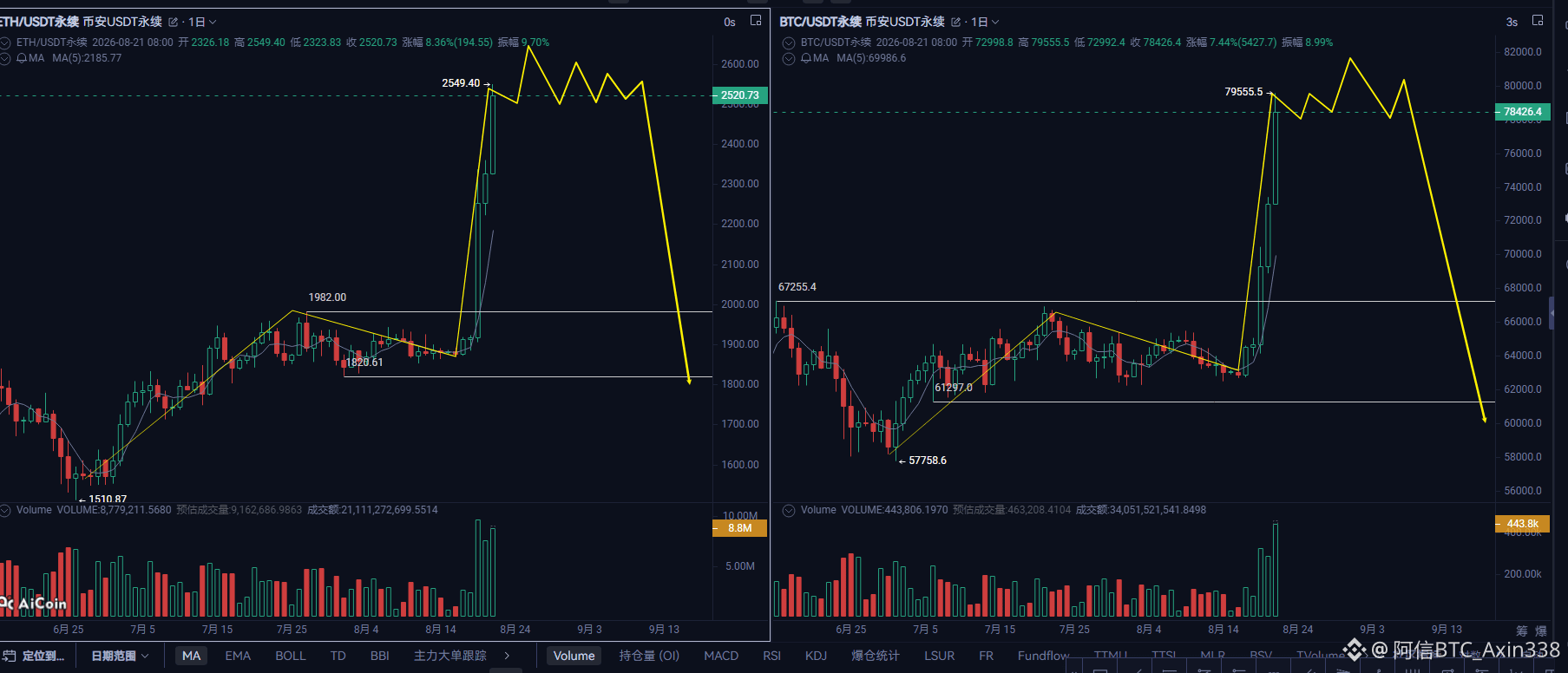Click the 定位到 locate-date icon
Image resolution: width=1568 pixels, height=673 pixels.
10,656
